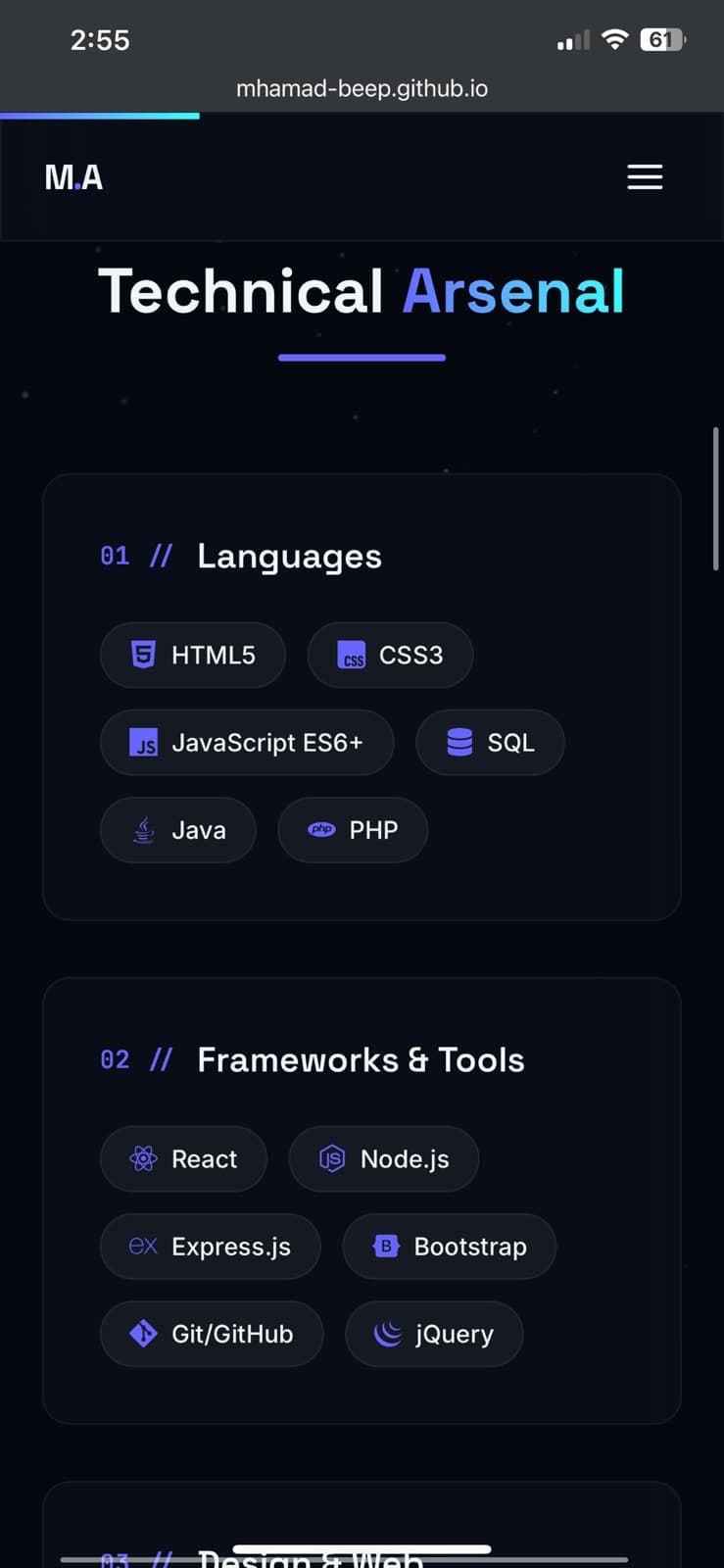Image resolution: width=724 pixels, height=1568 pixels.
Task: Select the Git/GitHub text label
Action: pos(232,1334)
